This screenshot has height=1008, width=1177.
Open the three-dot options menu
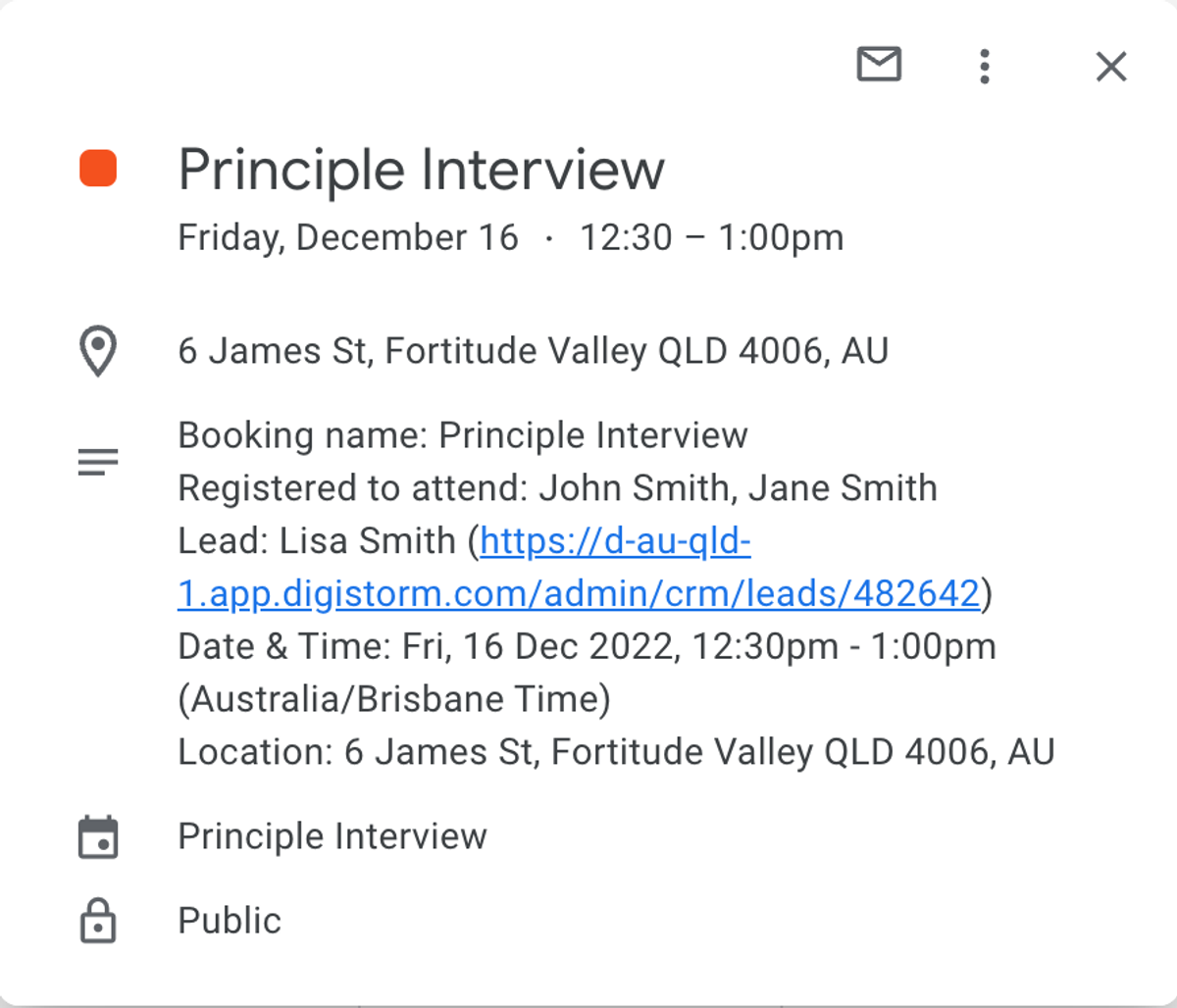(985, 67)
